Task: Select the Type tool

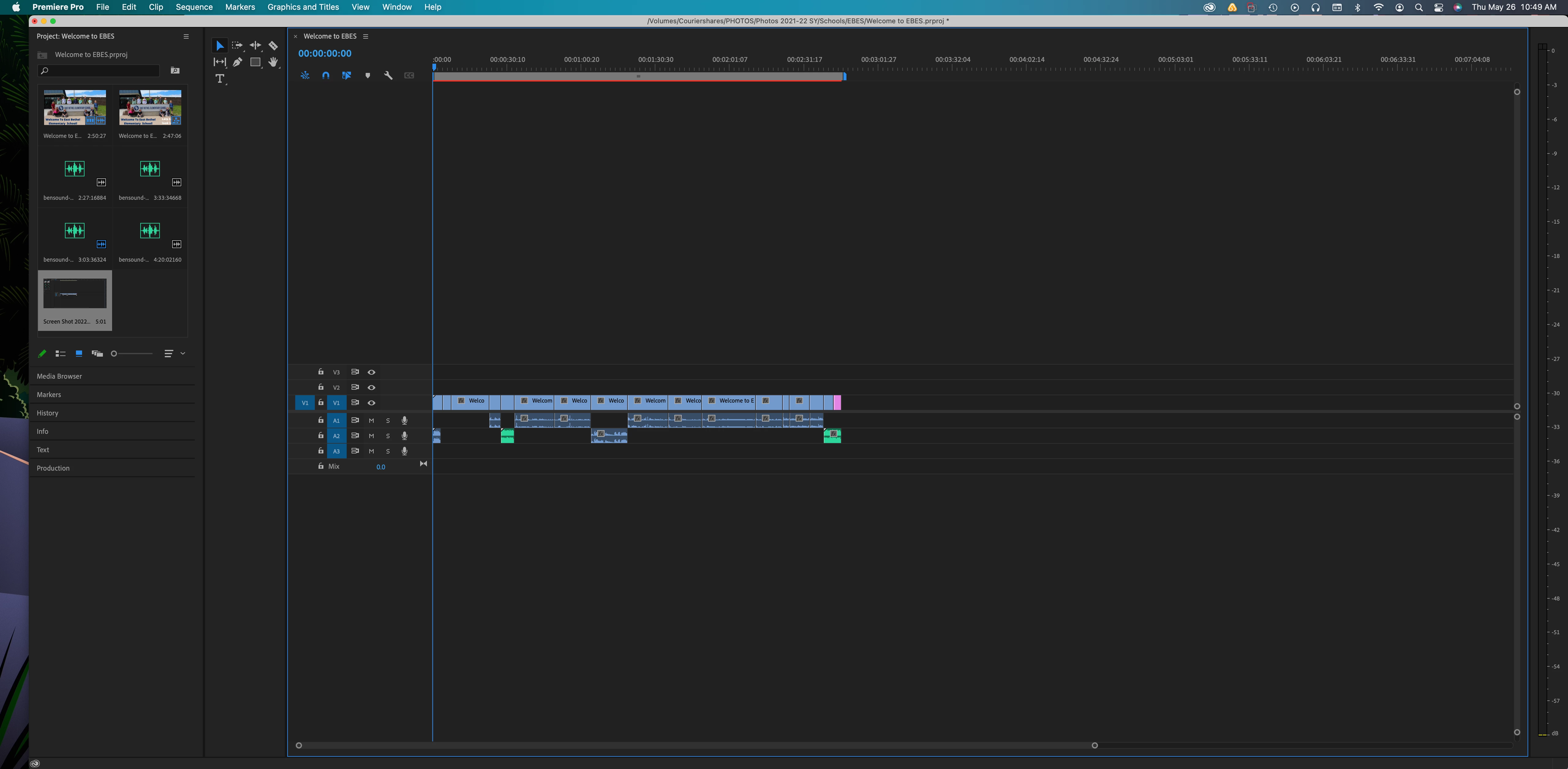Action: (x=220, y=78)
